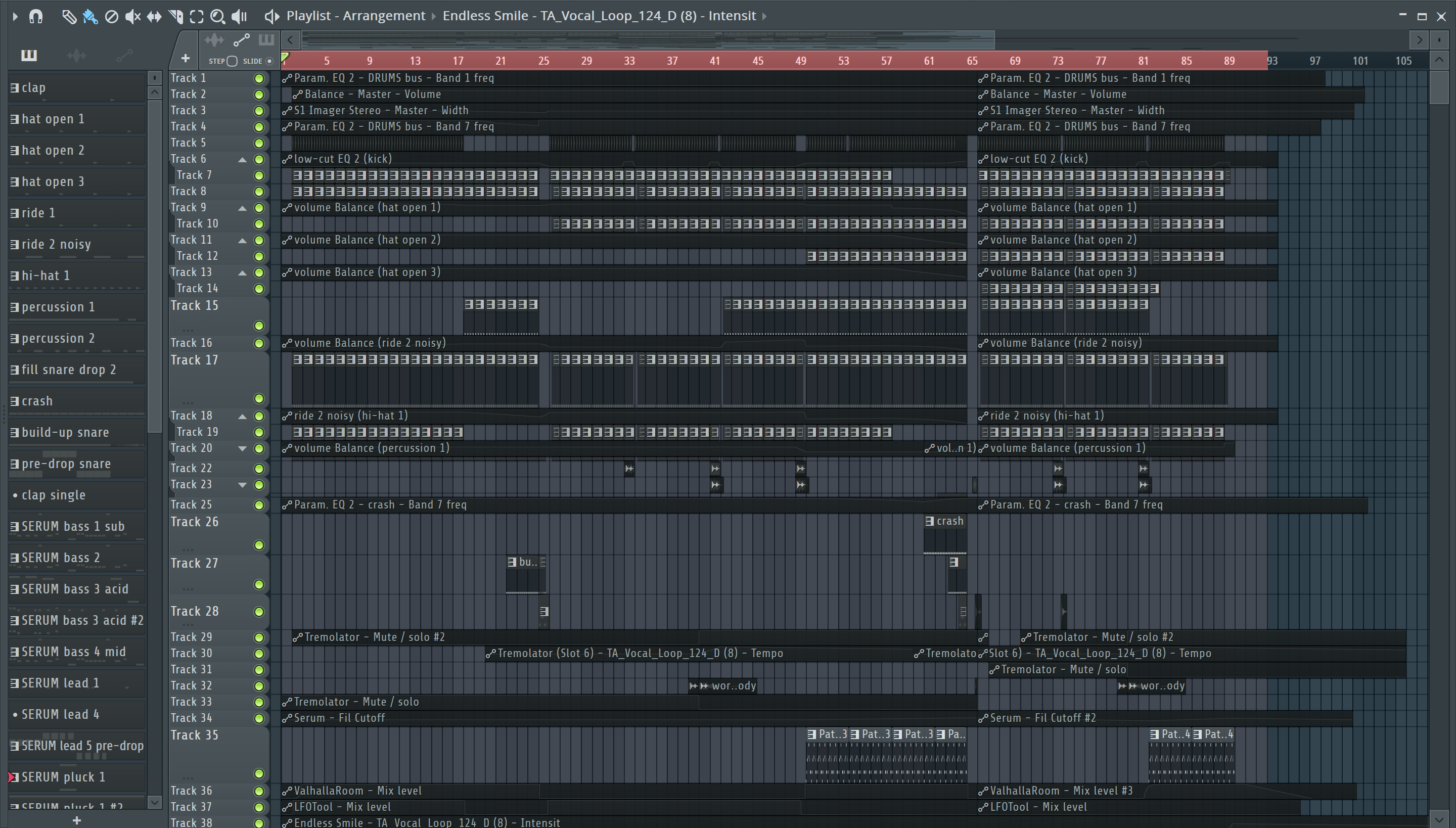Click timeline bar marker 65
Image resolution: width=1456 pixels, height=828 pixels.
pyautogui.click(x=972, y=61)
